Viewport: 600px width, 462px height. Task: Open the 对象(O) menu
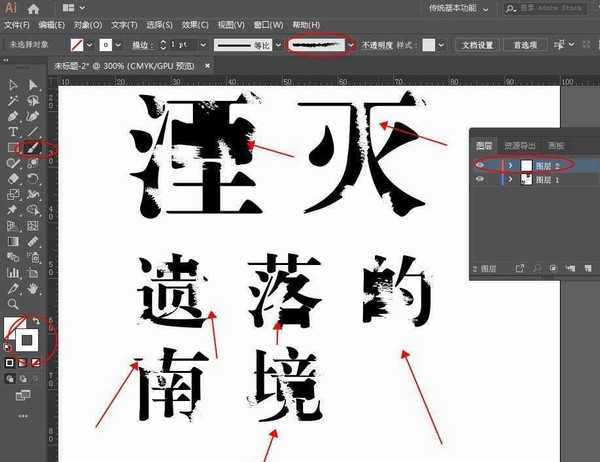88,25
